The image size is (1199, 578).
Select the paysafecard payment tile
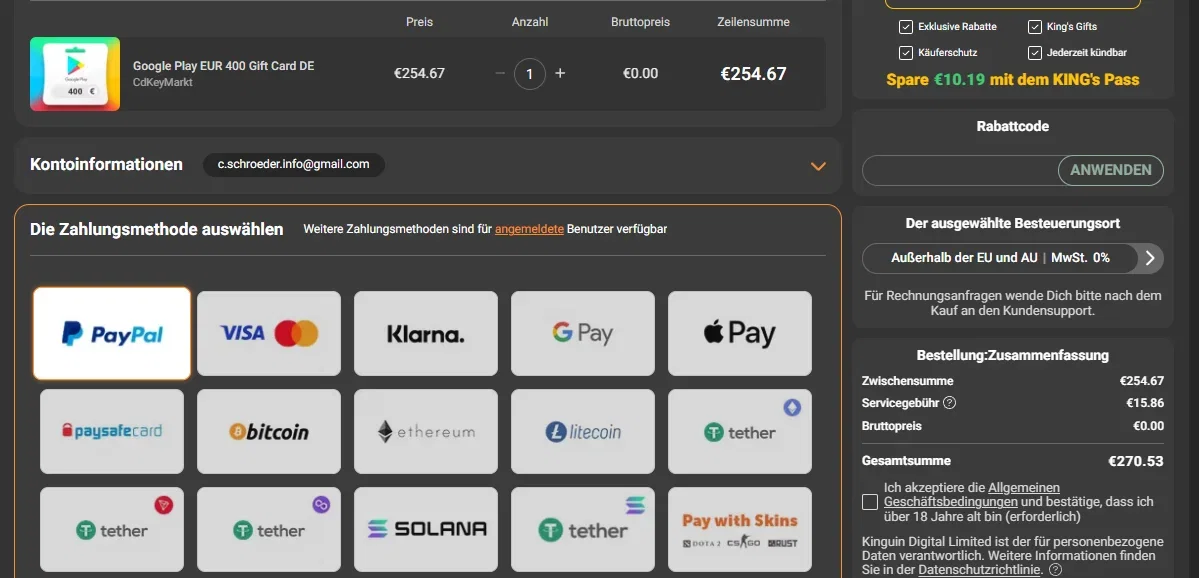point(112,431)
